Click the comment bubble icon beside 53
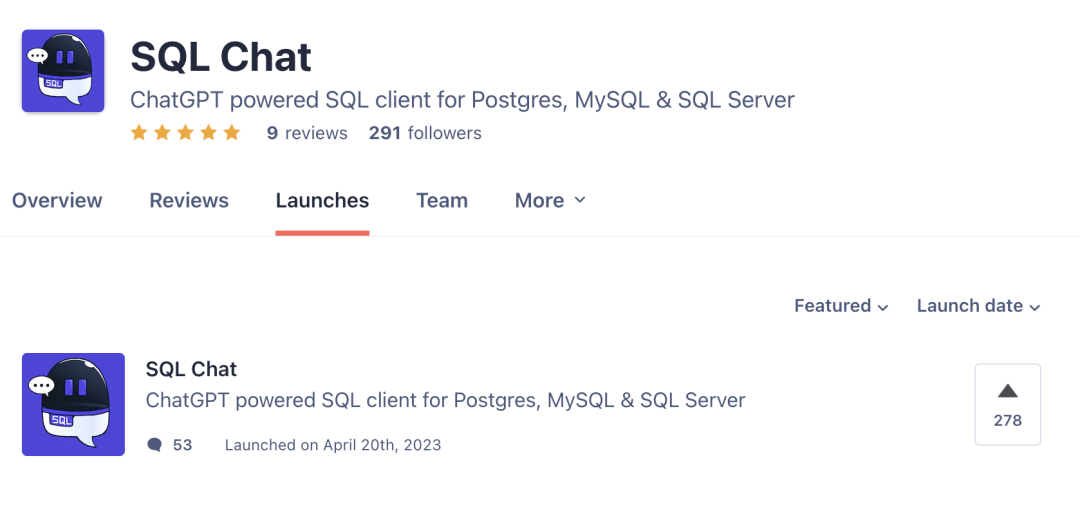This screenshot has width=1080, height=505. (154, 445)
